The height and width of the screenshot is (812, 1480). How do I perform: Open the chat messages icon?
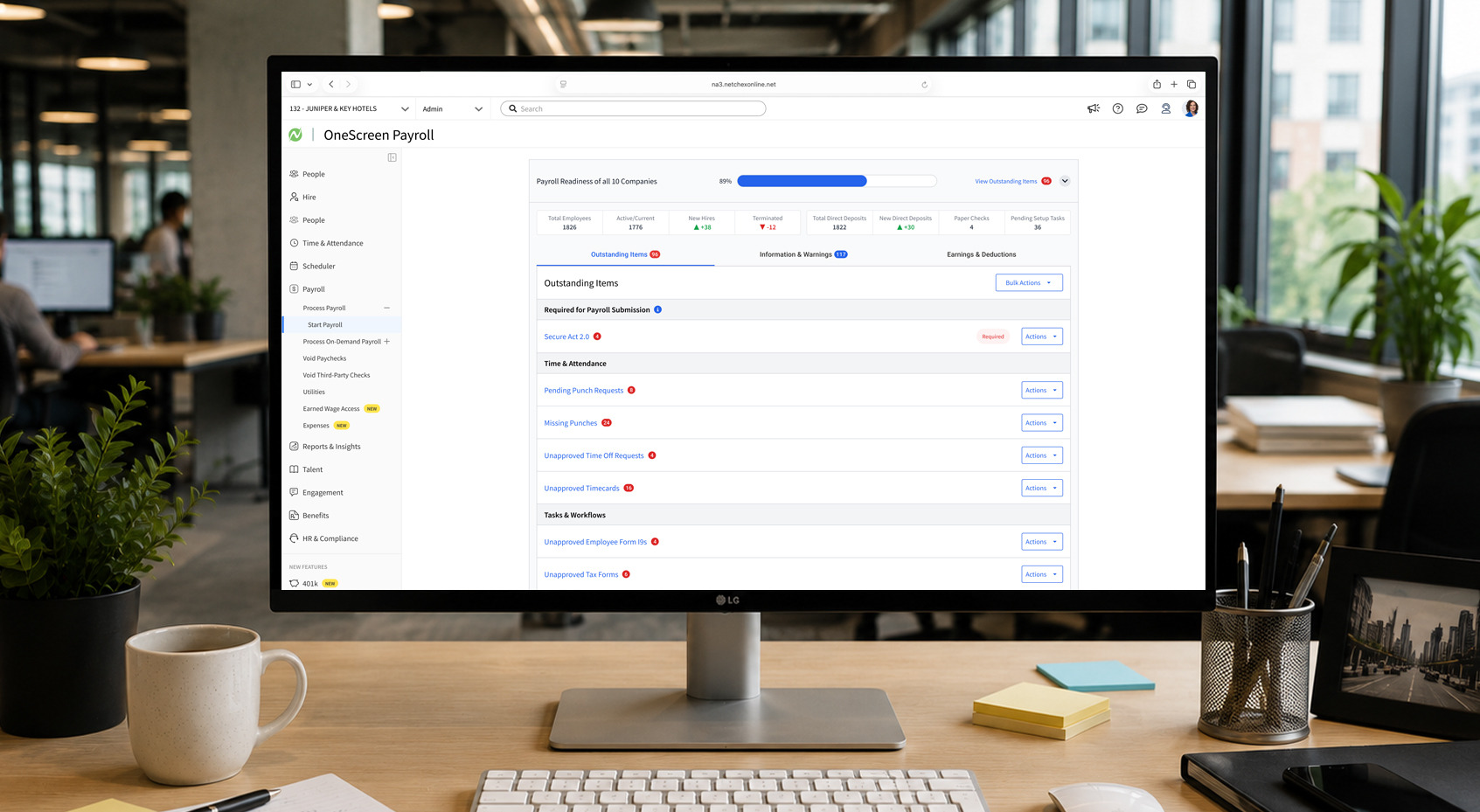click(1142, 108)
